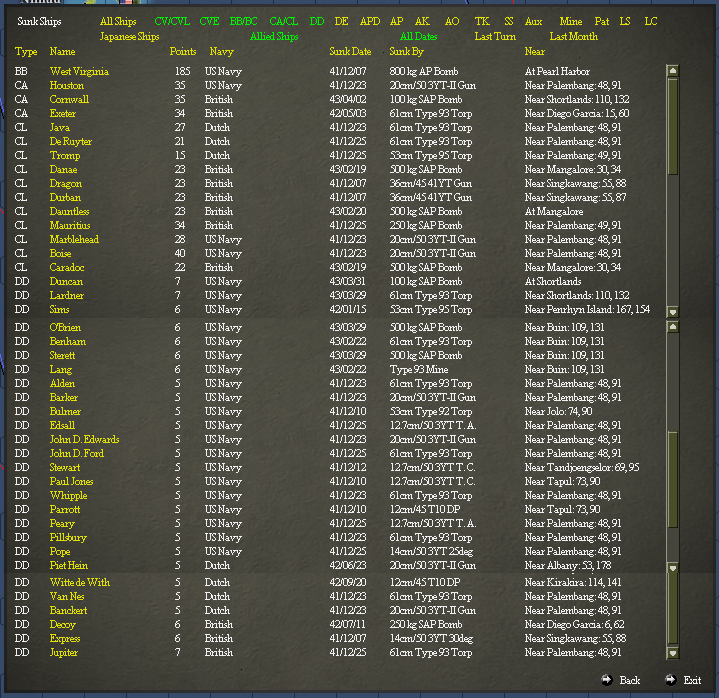The image size is (719, 698).
Task: Toggle the DE ship type filter
Action: [342, 22]
